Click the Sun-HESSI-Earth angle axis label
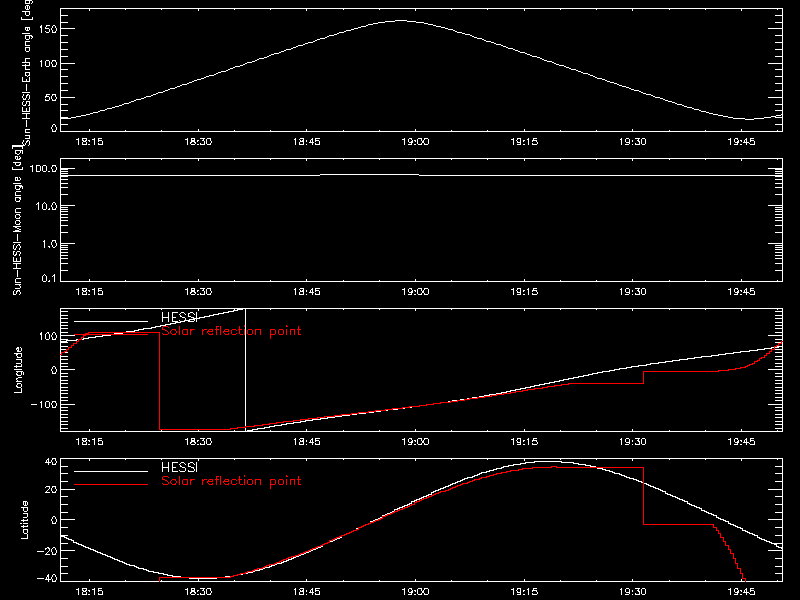The image size is (800, 600). click(x=27, y=71)
